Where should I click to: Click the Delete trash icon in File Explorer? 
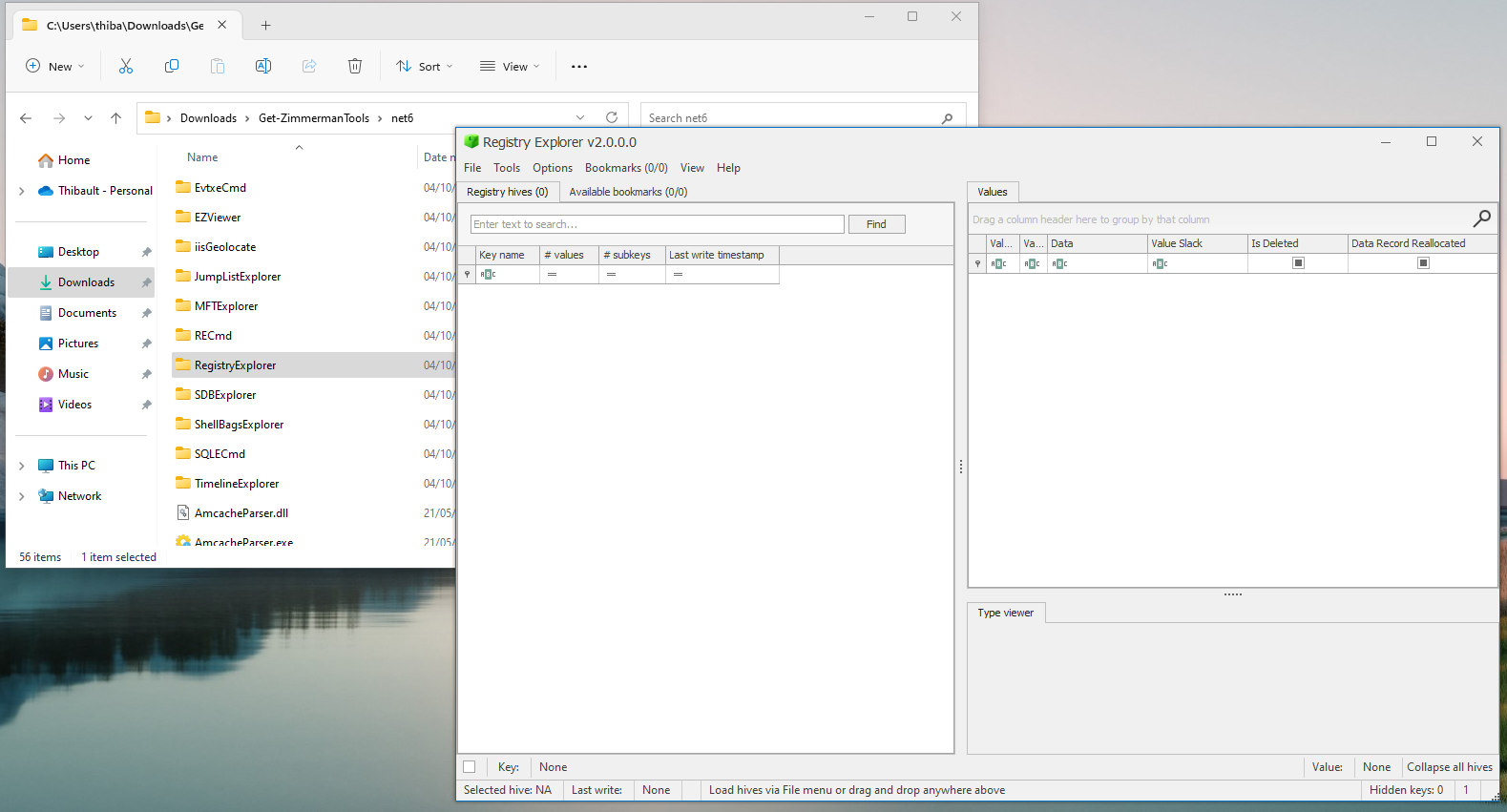(355, 66)
